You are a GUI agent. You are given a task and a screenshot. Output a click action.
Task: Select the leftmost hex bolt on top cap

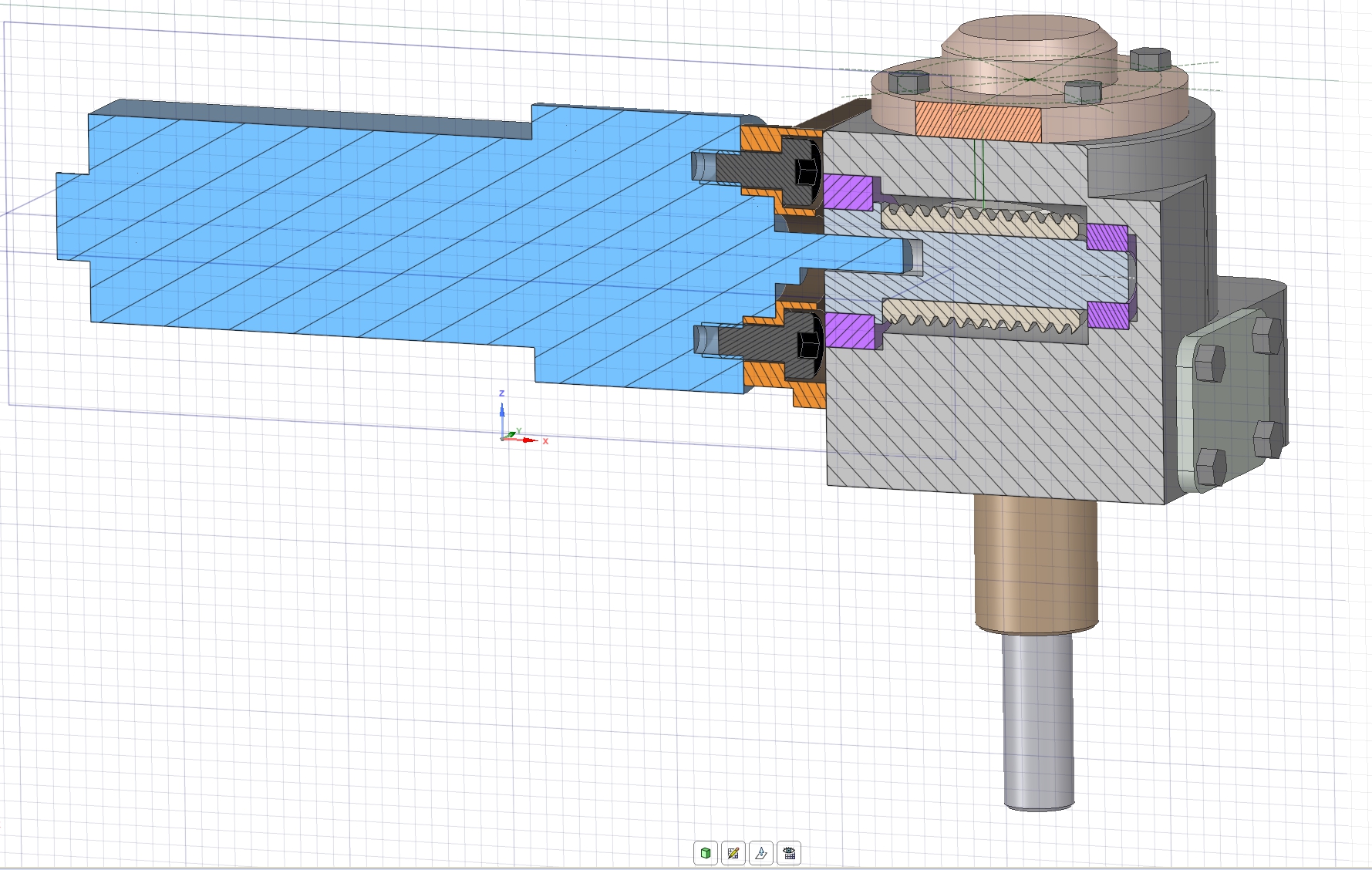point(908,81)
